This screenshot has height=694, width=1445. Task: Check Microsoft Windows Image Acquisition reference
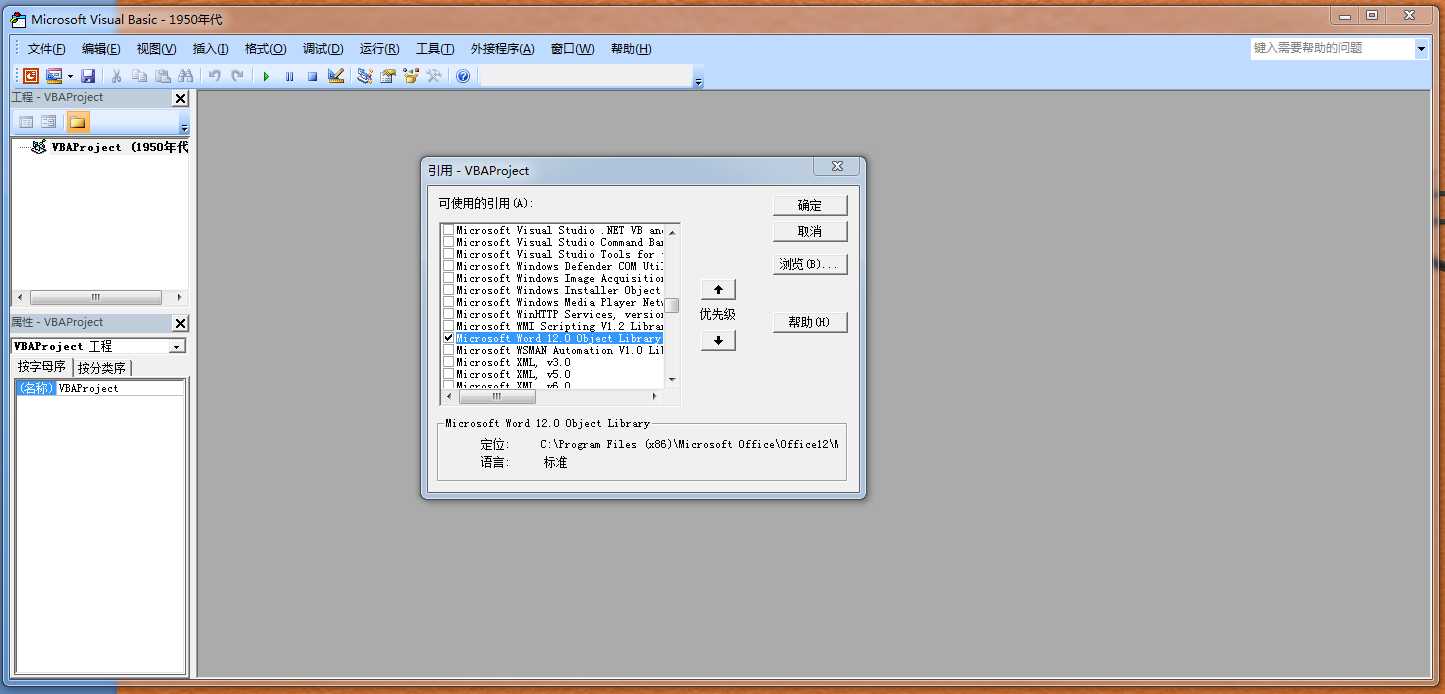pos(448,278)
